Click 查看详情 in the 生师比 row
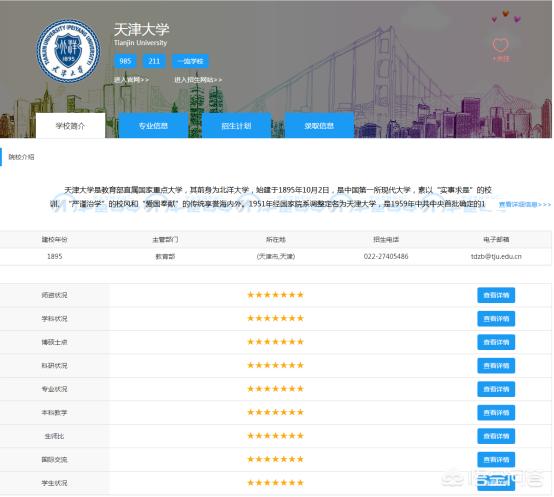This screenshot has height=497, width=554. 496,436
